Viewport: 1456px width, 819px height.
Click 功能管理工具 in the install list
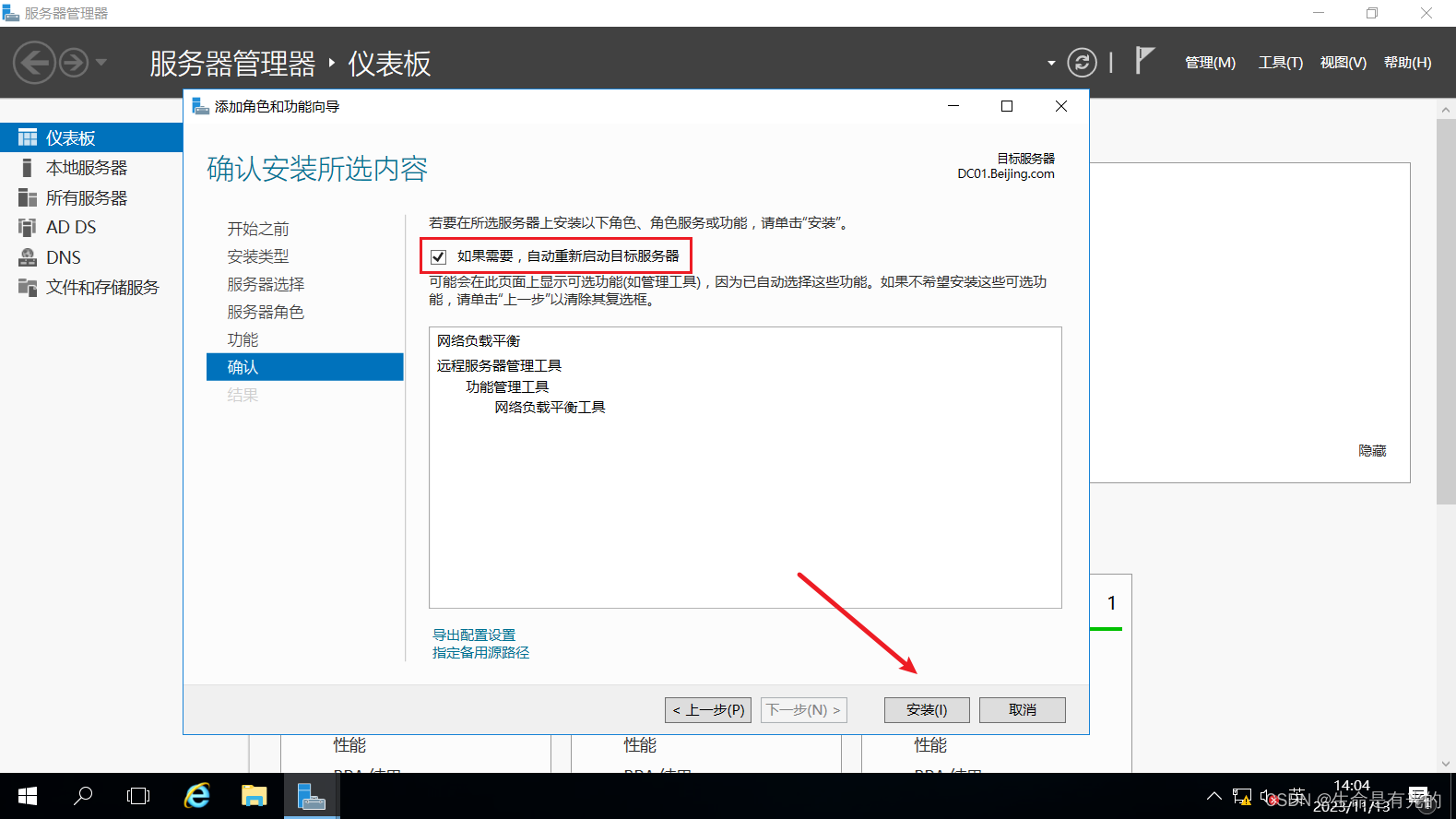tap(507, 386)
